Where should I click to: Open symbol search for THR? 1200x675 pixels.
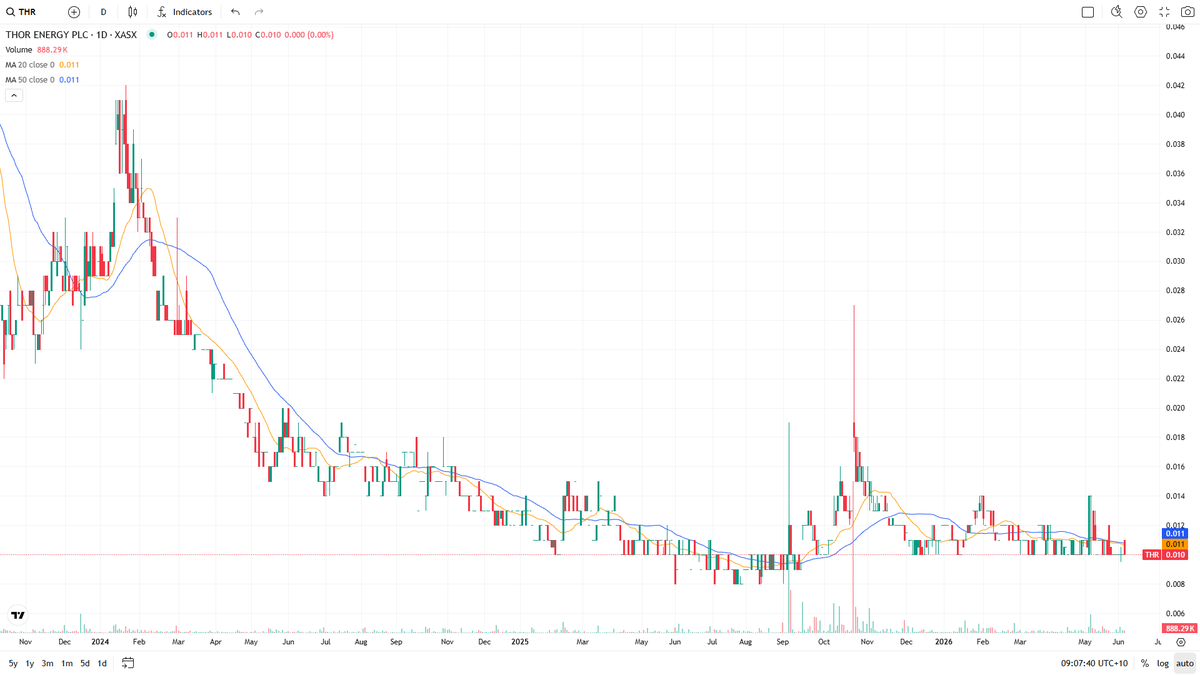22,12
